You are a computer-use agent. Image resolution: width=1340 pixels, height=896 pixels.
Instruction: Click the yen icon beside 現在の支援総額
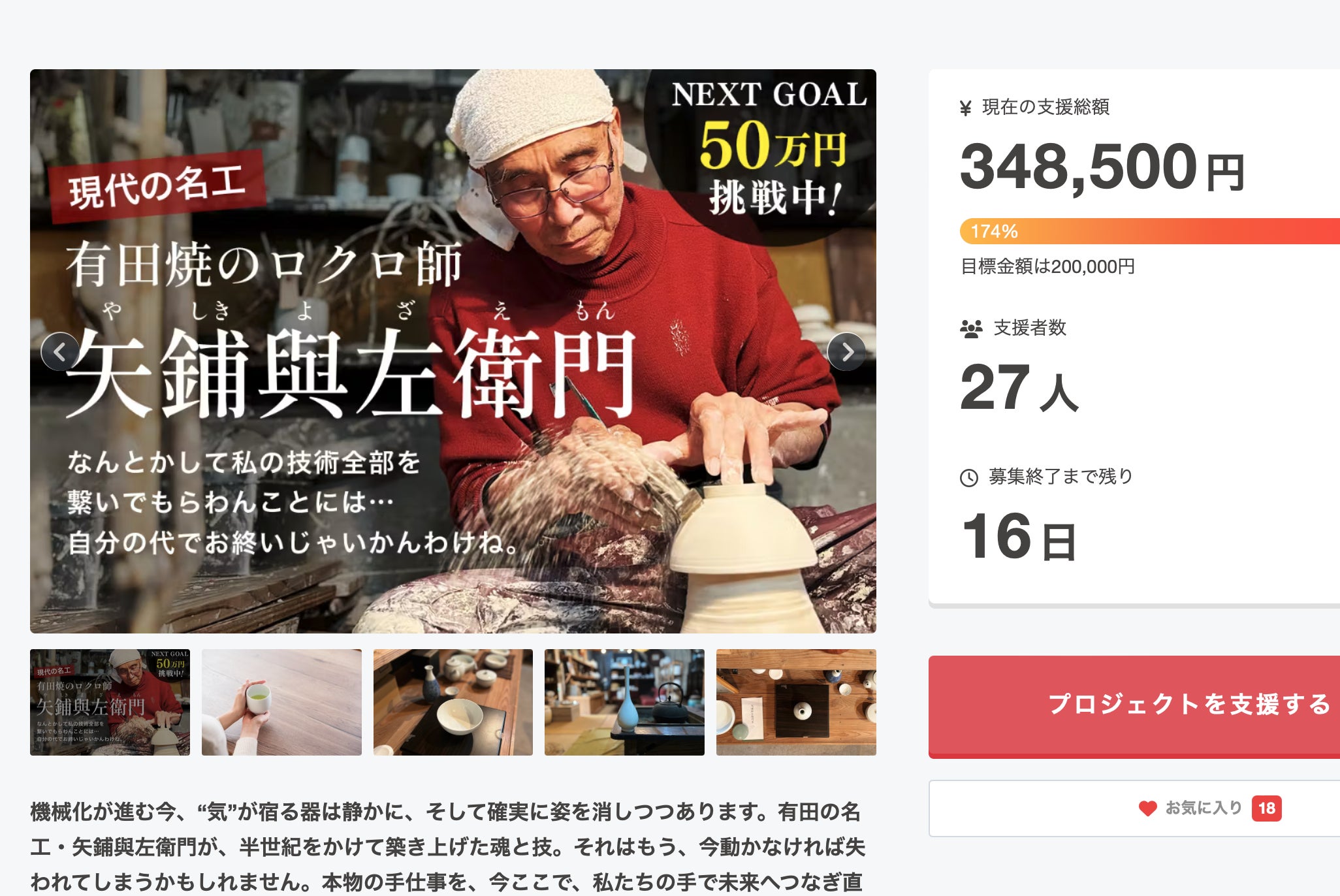pyautogui.click(x=966, y=108)
